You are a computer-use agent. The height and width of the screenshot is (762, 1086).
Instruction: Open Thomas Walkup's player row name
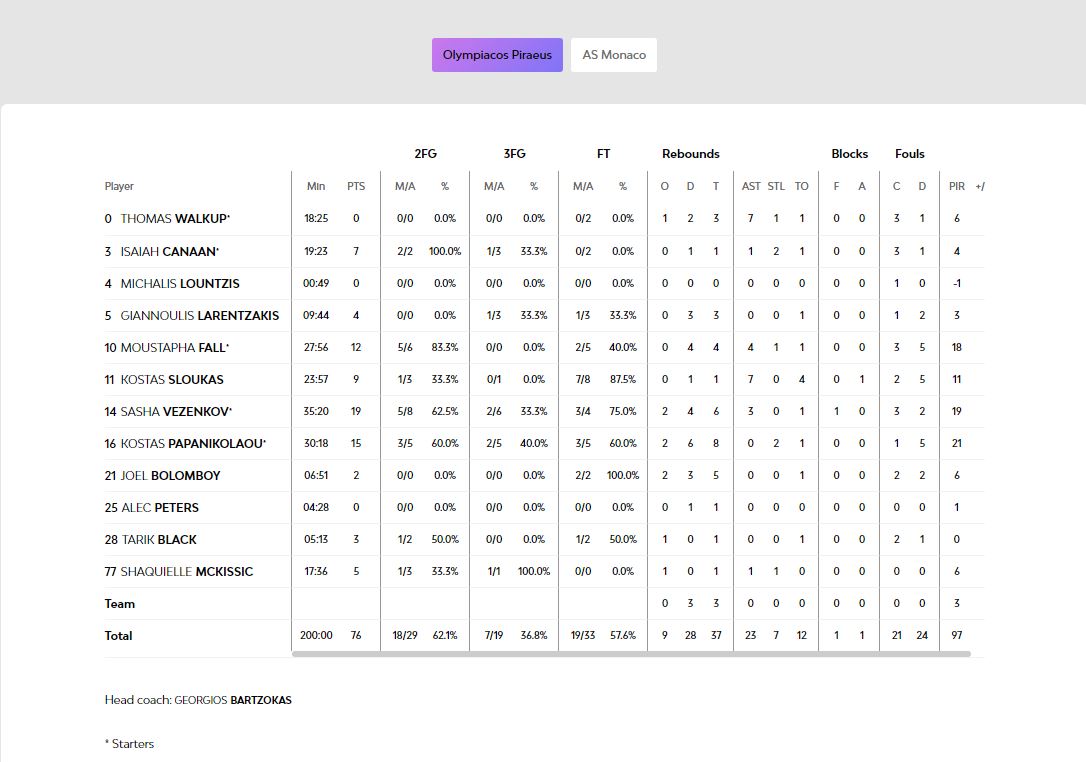click(175, 219)
